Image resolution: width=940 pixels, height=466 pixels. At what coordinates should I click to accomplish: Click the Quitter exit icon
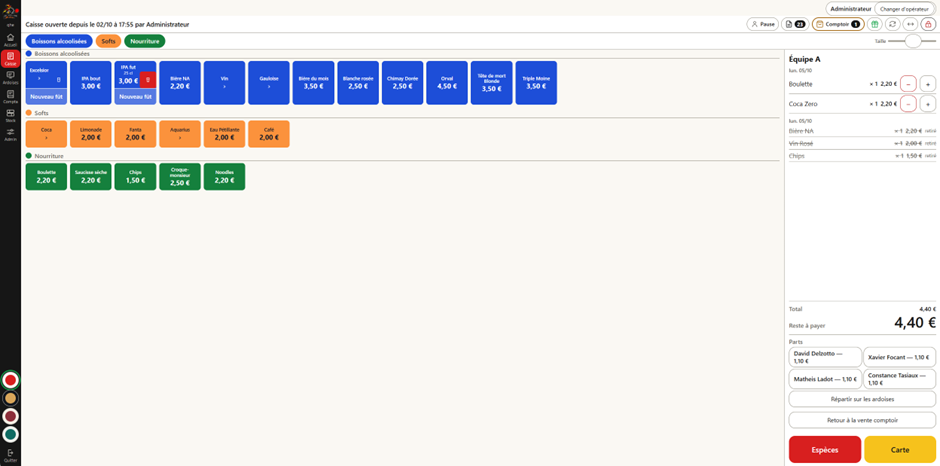(x=10, y=455)
